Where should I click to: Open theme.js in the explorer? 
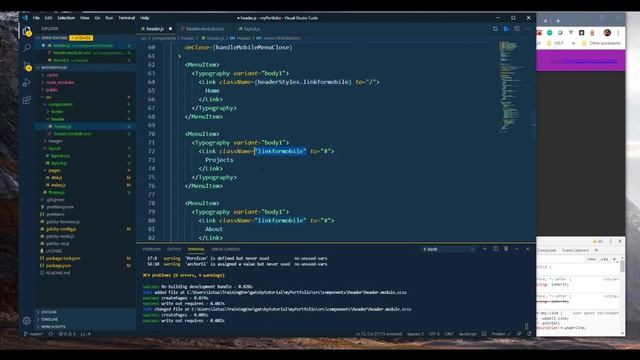(56, 192)
